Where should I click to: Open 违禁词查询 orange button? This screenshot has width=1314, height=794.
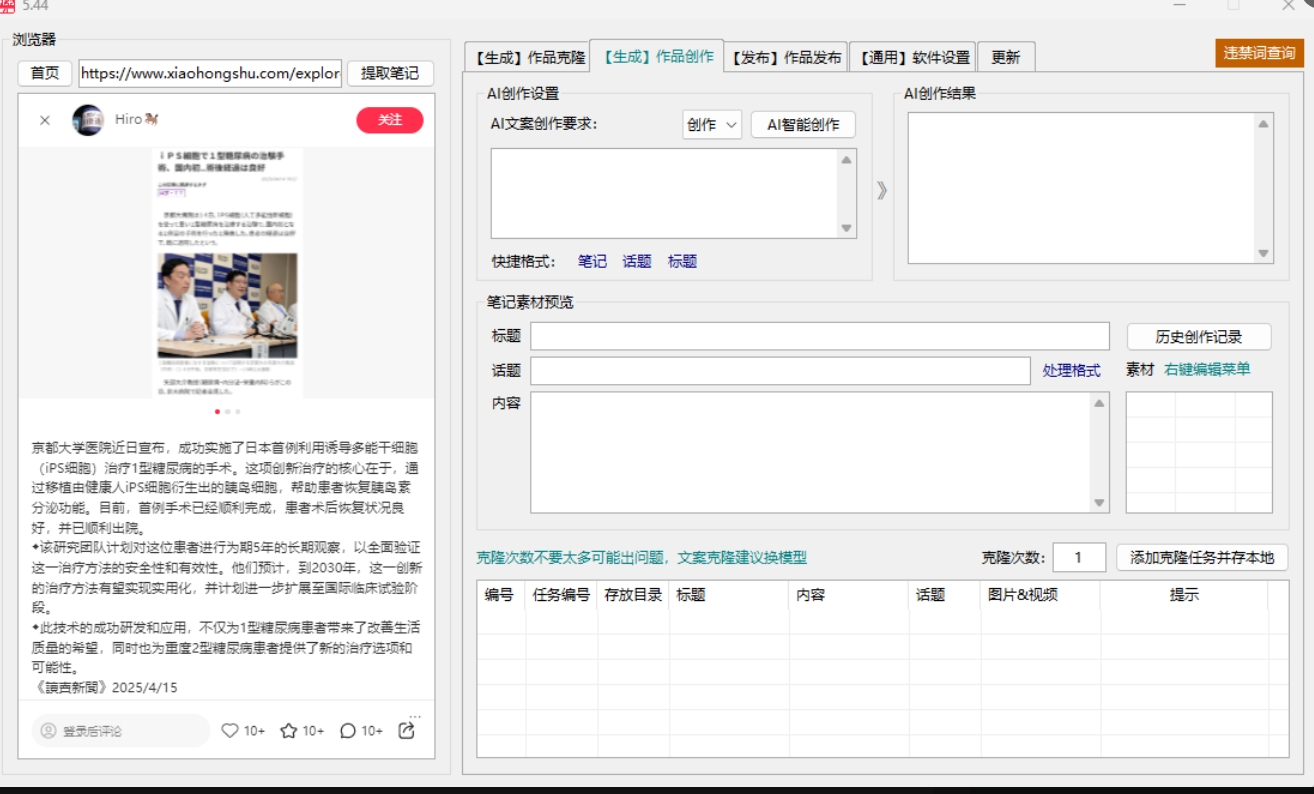1259,53
